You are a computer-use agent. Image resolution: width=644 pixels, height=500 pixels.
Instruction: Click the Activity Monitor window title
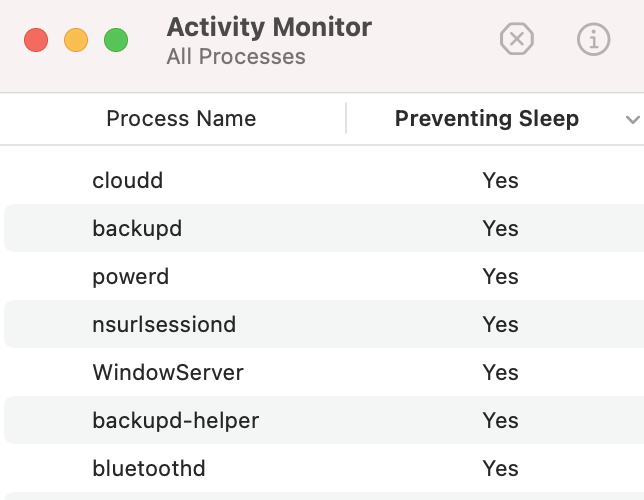(269, 27)
